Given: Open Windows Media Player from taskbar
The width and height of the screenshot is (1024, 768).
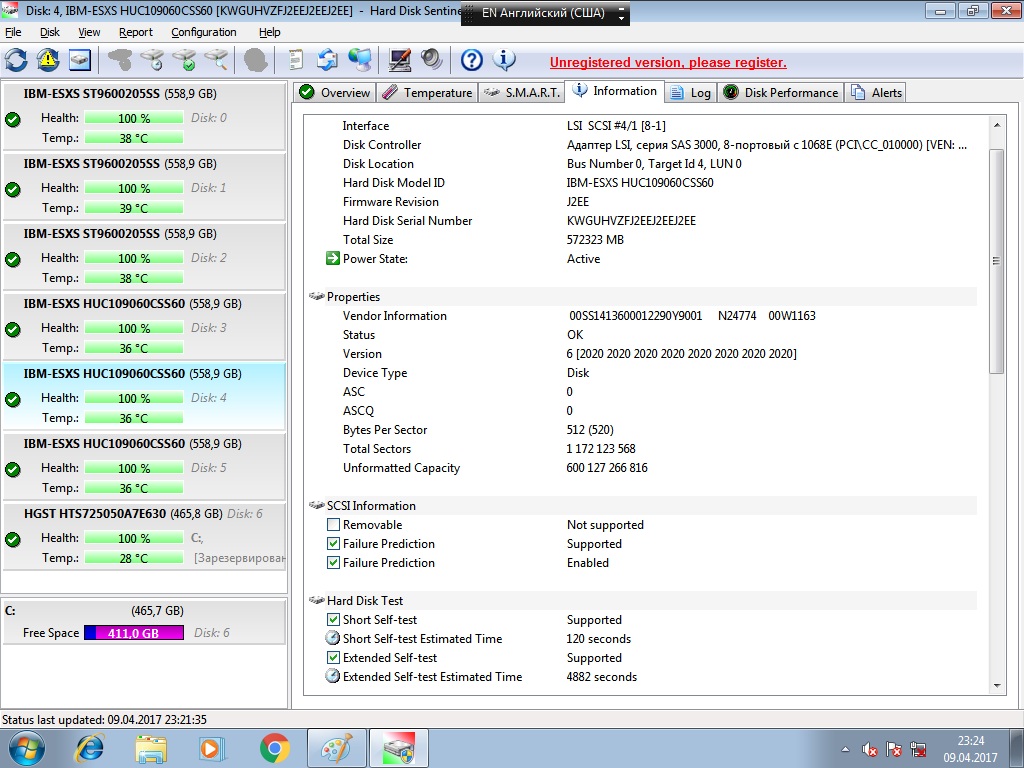Looking at the screenshot, I should tap(212, 748).
